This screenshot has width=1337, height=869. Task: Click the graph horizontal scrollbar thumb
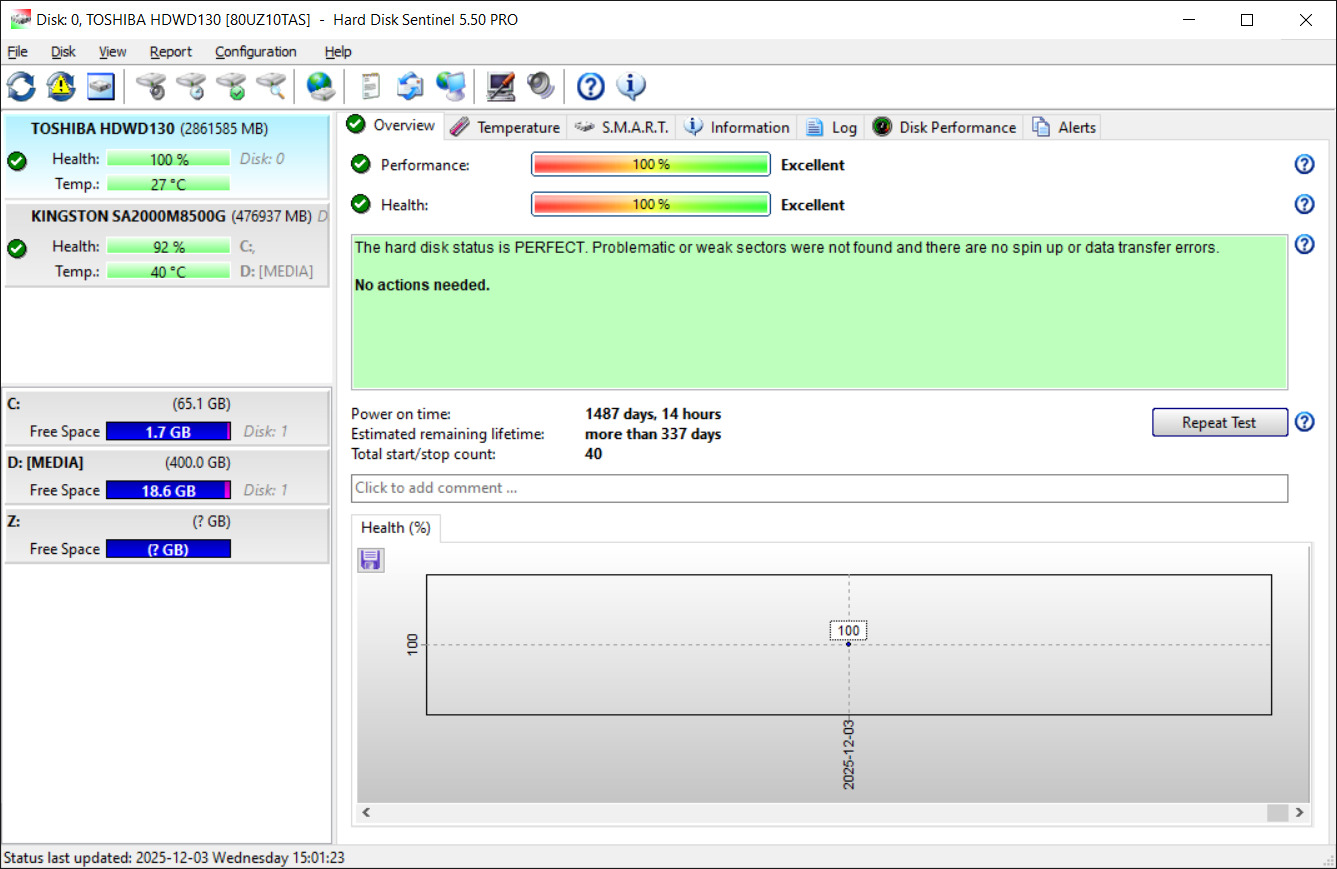[x=1277, y=813]
